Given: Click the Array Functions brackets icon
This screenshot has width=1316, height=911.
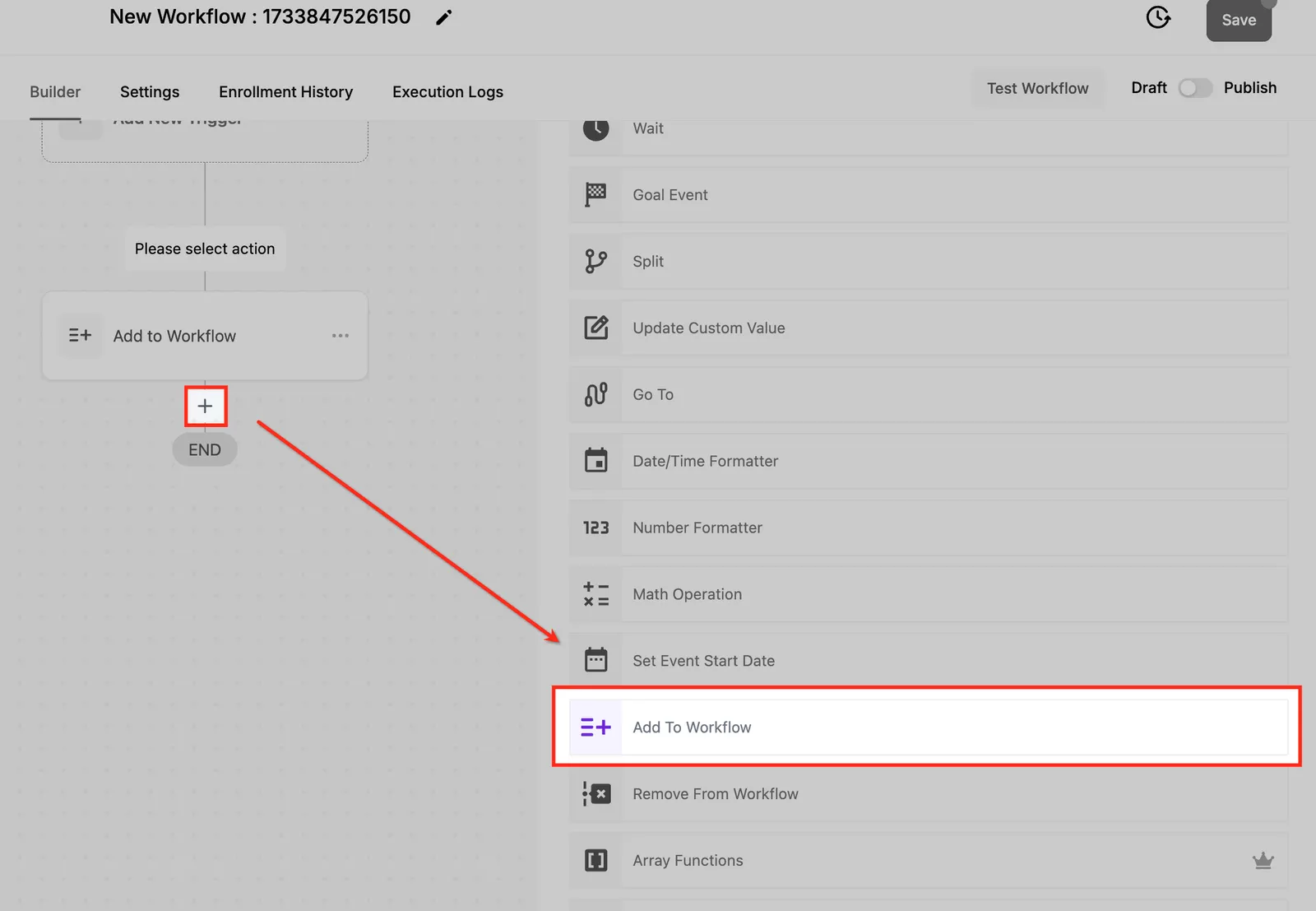Looking at the screenshot, I should point(596,861).
